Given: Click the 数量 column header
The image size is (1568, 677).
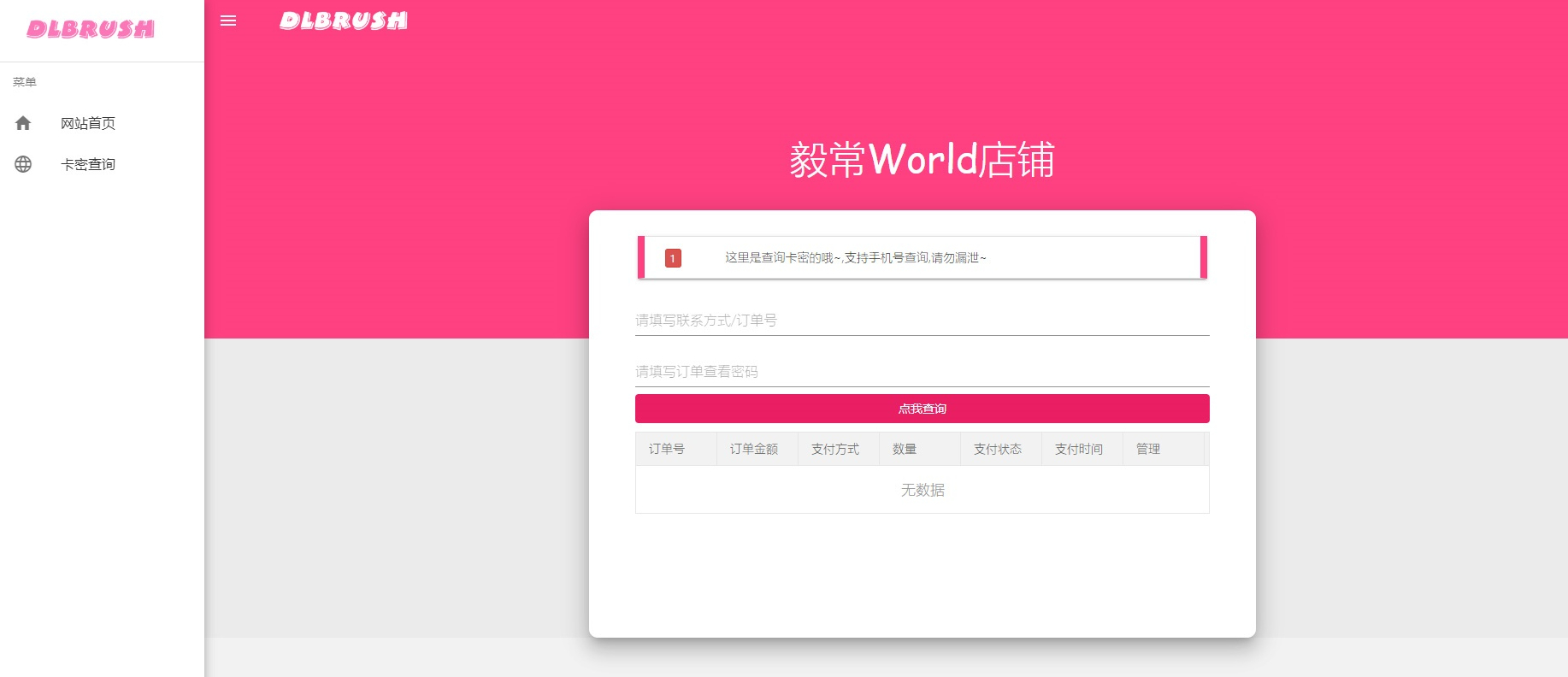Looking at the screenshot, I should pos(920,449).
